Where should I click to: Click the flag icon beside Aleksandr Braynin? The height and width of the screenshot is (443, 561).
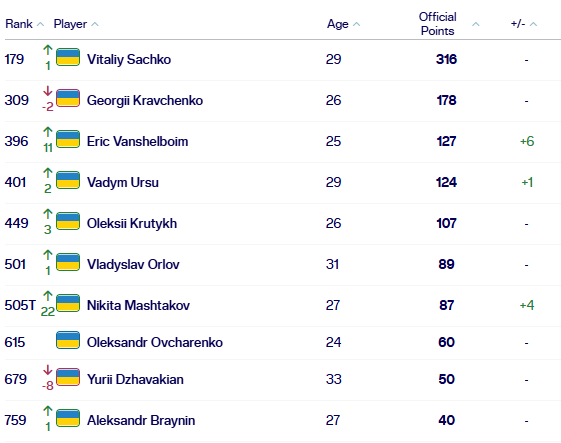pyautogui.click(x=68, y=418)
